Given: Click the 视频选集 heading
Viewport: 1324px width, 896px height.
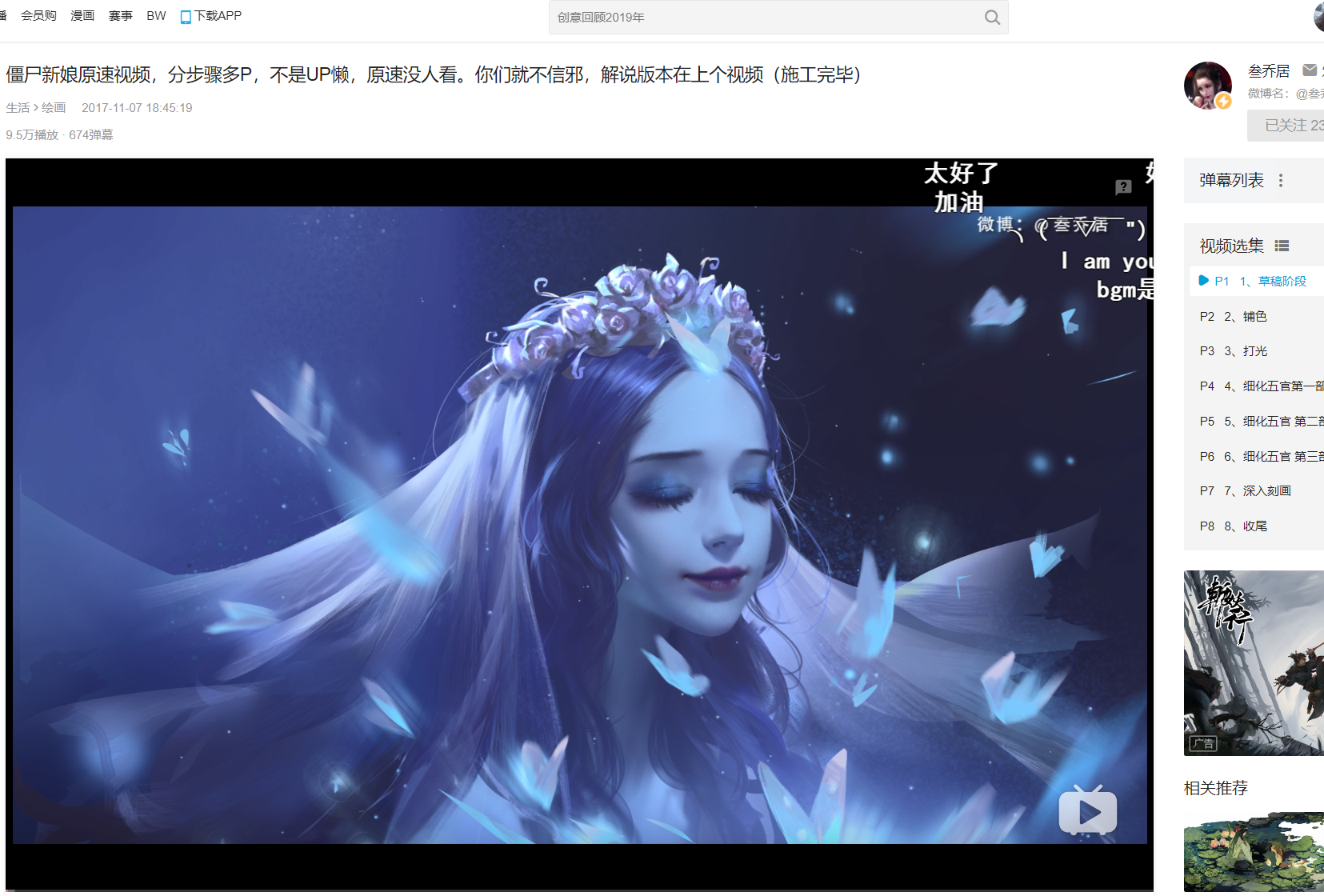Looking at the screenshot, I should (x=1231, y=246).
